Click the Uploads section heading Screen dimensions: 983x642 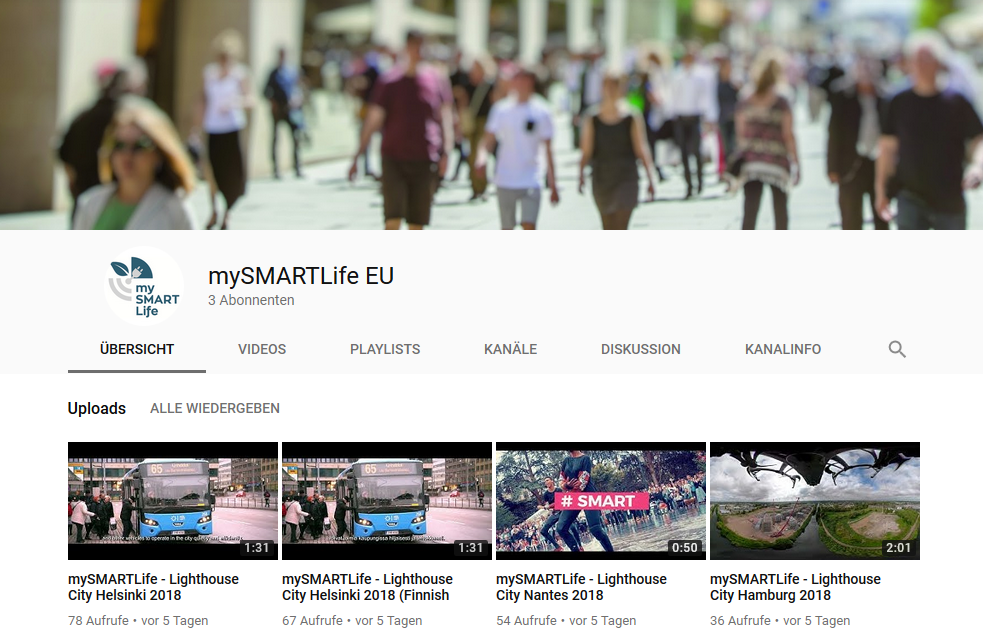tap(97, 408)
